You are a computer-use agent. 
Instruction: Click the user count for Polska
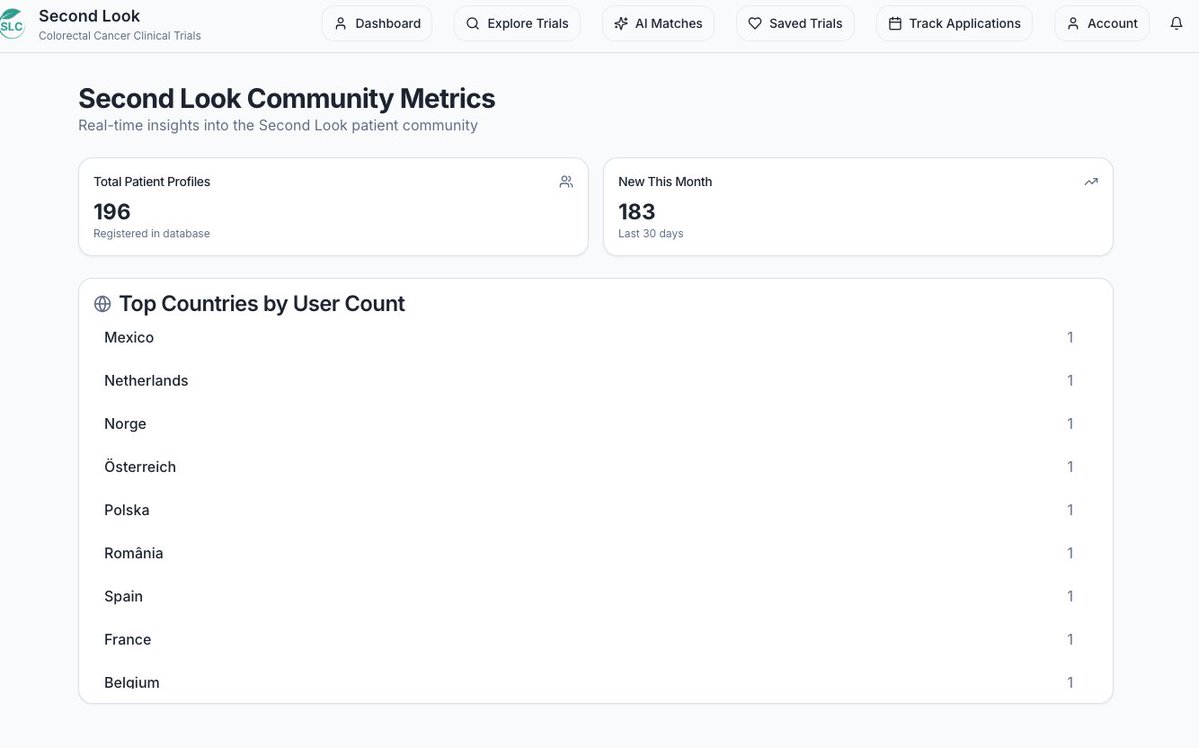pos(1071,510)
